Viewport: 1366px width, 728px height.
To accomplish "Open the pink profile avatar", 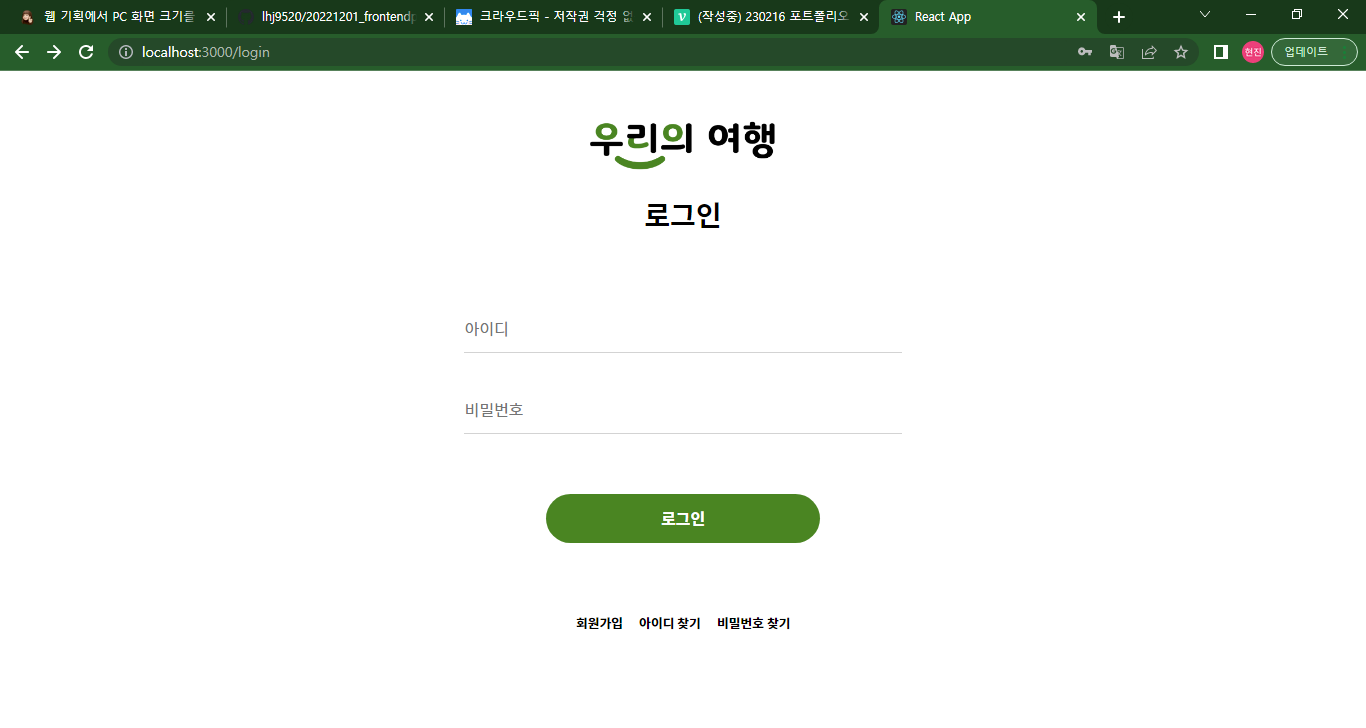I will pyautogui.click(x=1253, y=52).
